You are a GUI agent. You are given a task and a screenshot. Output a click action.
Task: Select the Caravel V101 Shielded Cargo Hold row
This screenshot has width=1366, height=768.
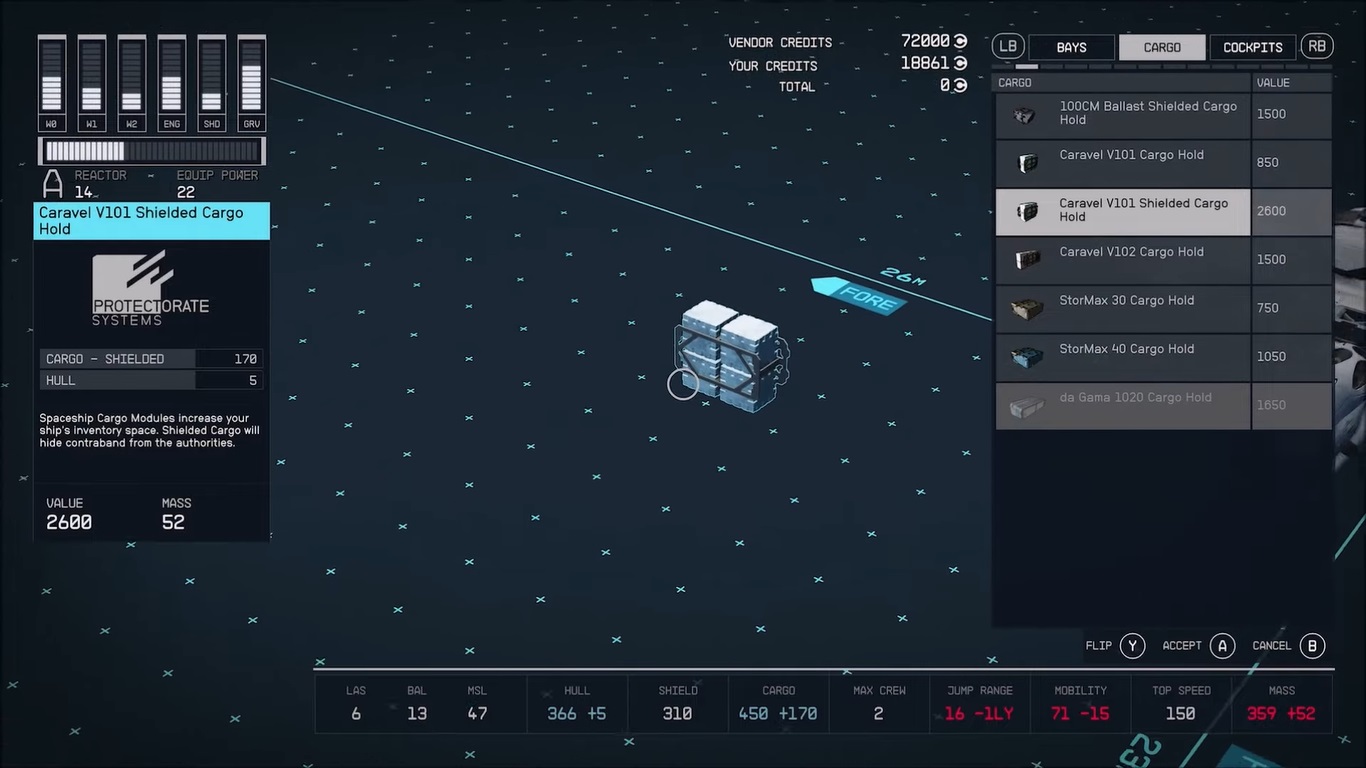coord(1163,212)
